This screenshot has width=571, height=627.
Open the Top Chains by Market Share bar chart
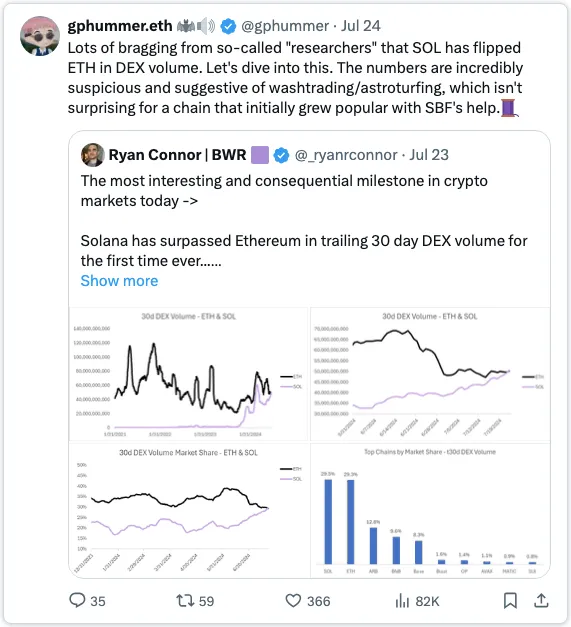pos(430,510)
